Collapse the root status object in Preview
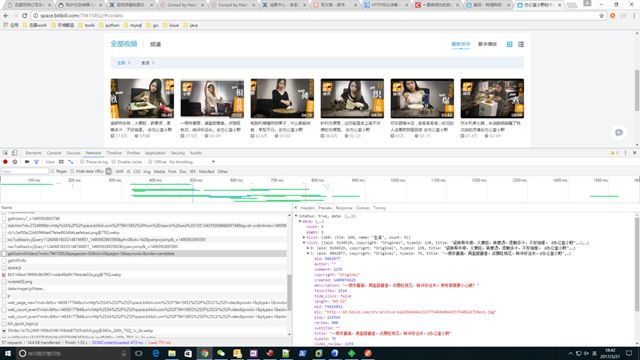 (296, 216)
